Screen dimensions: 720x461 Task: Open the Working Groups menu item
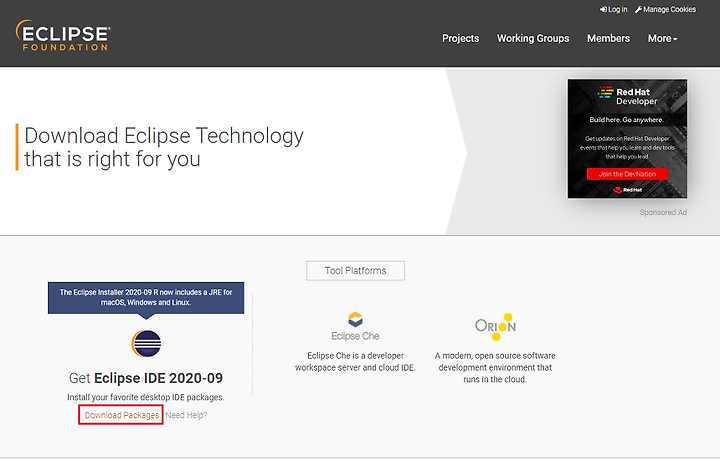533,39
